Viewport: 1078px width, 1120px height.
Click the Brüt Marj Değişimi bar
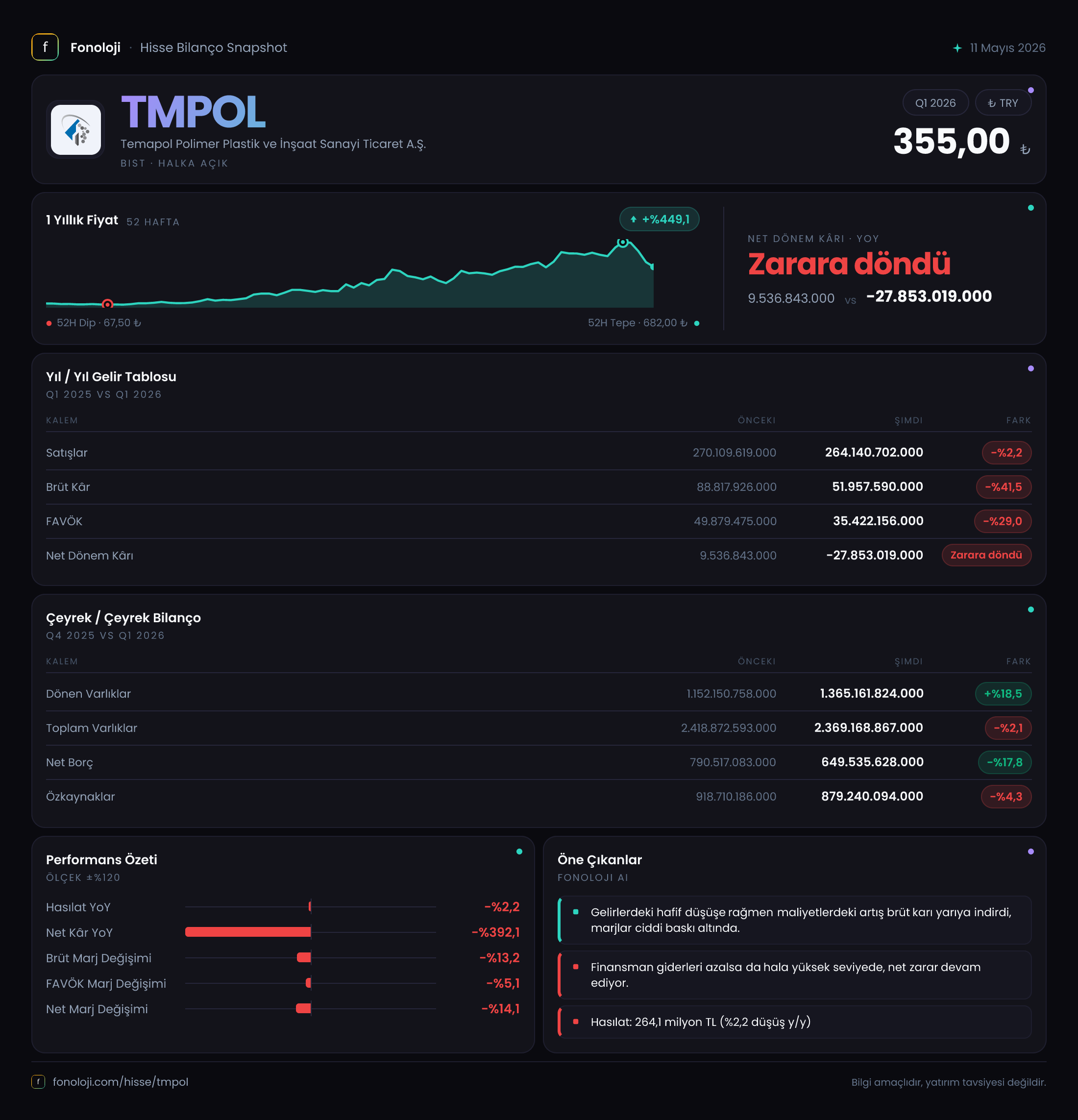[x=304, y=957]
